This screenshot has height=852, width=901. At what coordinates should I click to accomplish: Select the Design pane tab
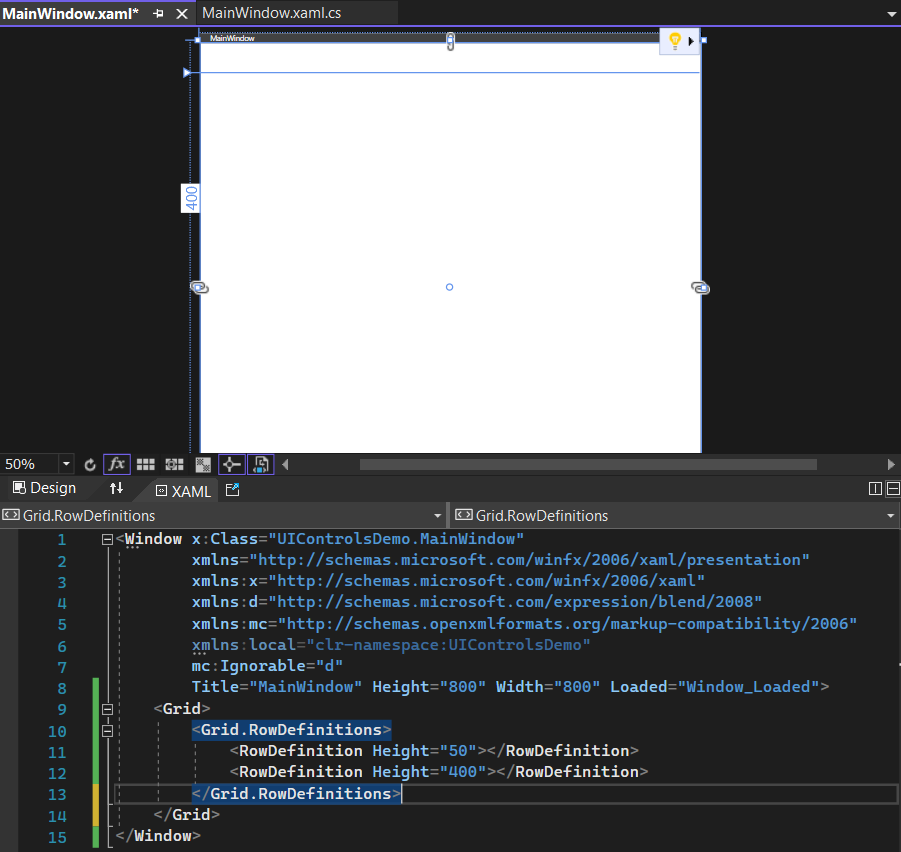tap(45, 489)
